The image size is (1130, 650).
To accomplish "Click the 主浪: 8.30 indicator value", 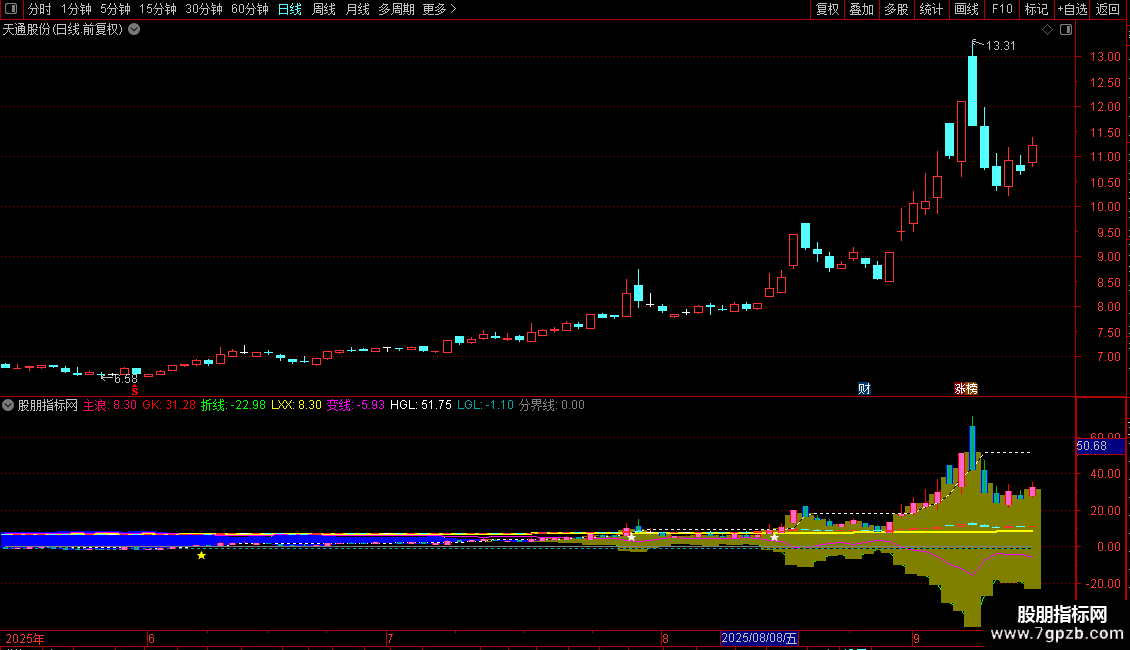I will pos(110,405).
